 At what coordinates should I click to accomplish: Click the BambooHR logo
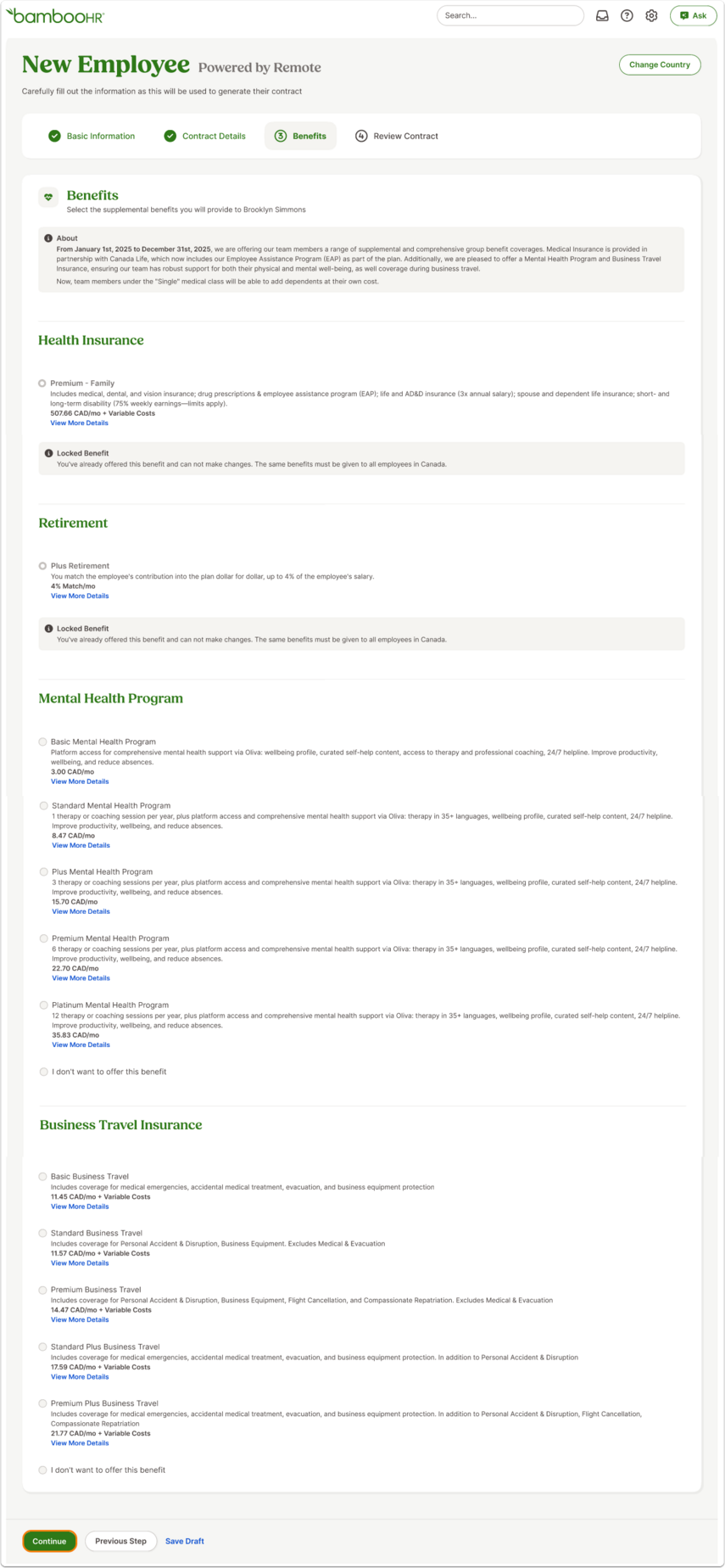pos(55,15)
